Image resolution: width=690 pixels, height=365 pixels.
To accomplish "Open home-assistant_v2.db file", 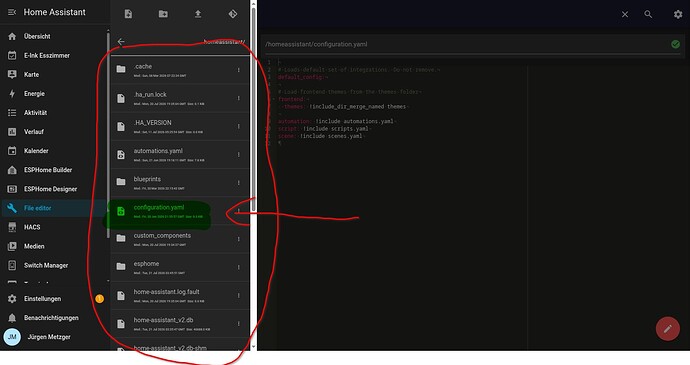I will point(180,324).
